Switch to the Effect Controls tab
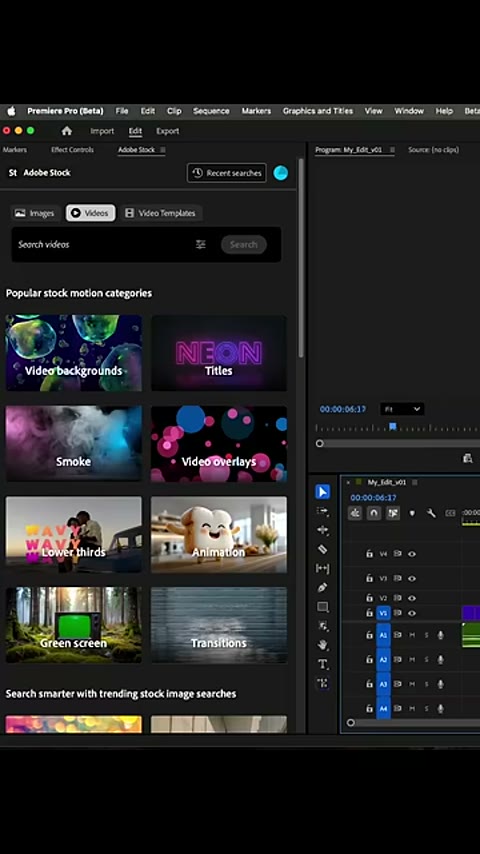Viewport: 480px width, 854px height. (x=72, y=150)
